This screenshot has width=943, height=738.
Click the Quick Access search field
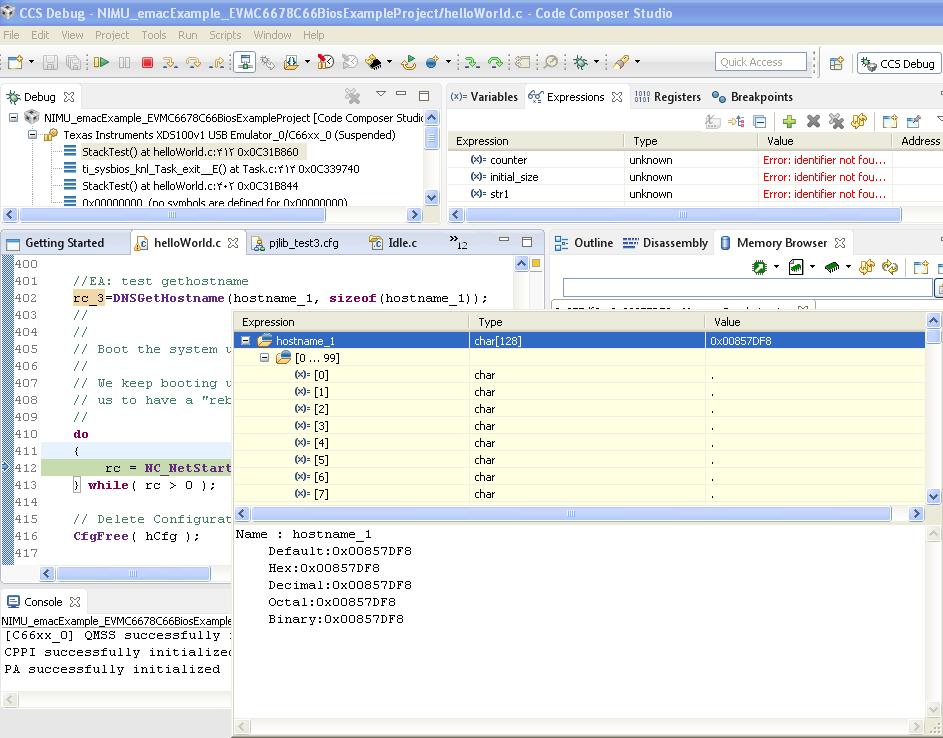point(761,62)
